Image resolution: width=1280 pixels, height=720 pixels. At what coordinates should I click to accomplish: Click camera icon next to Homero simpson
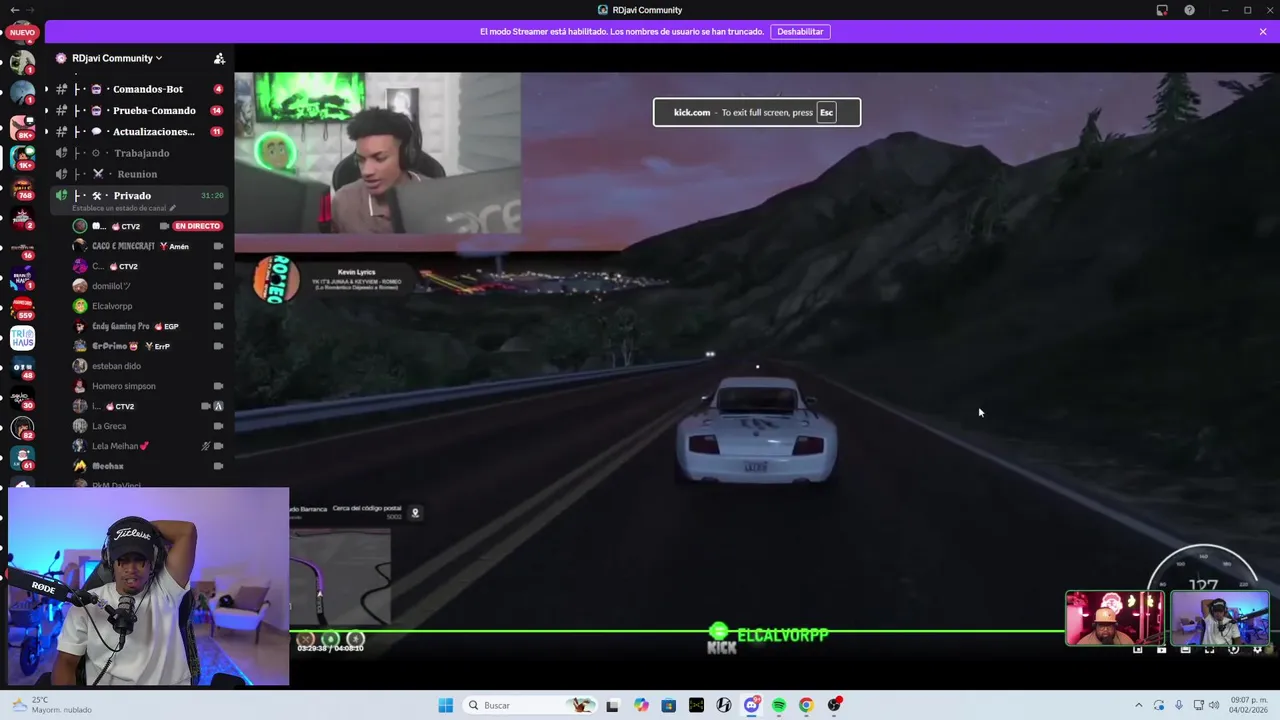218,386
